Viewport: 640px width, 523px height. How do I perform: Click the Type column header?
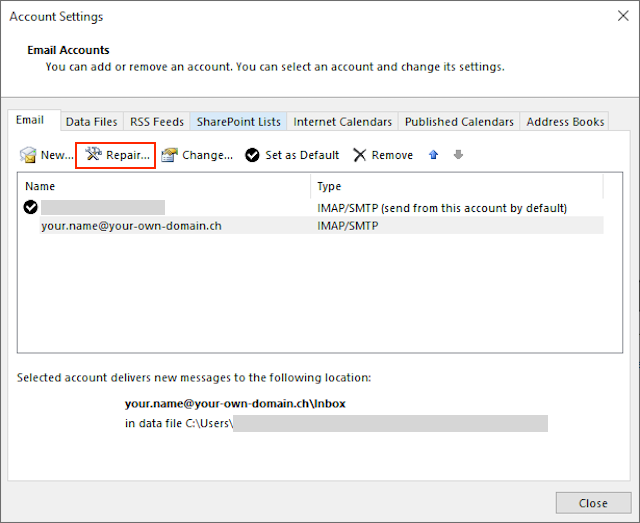(329, 186)
